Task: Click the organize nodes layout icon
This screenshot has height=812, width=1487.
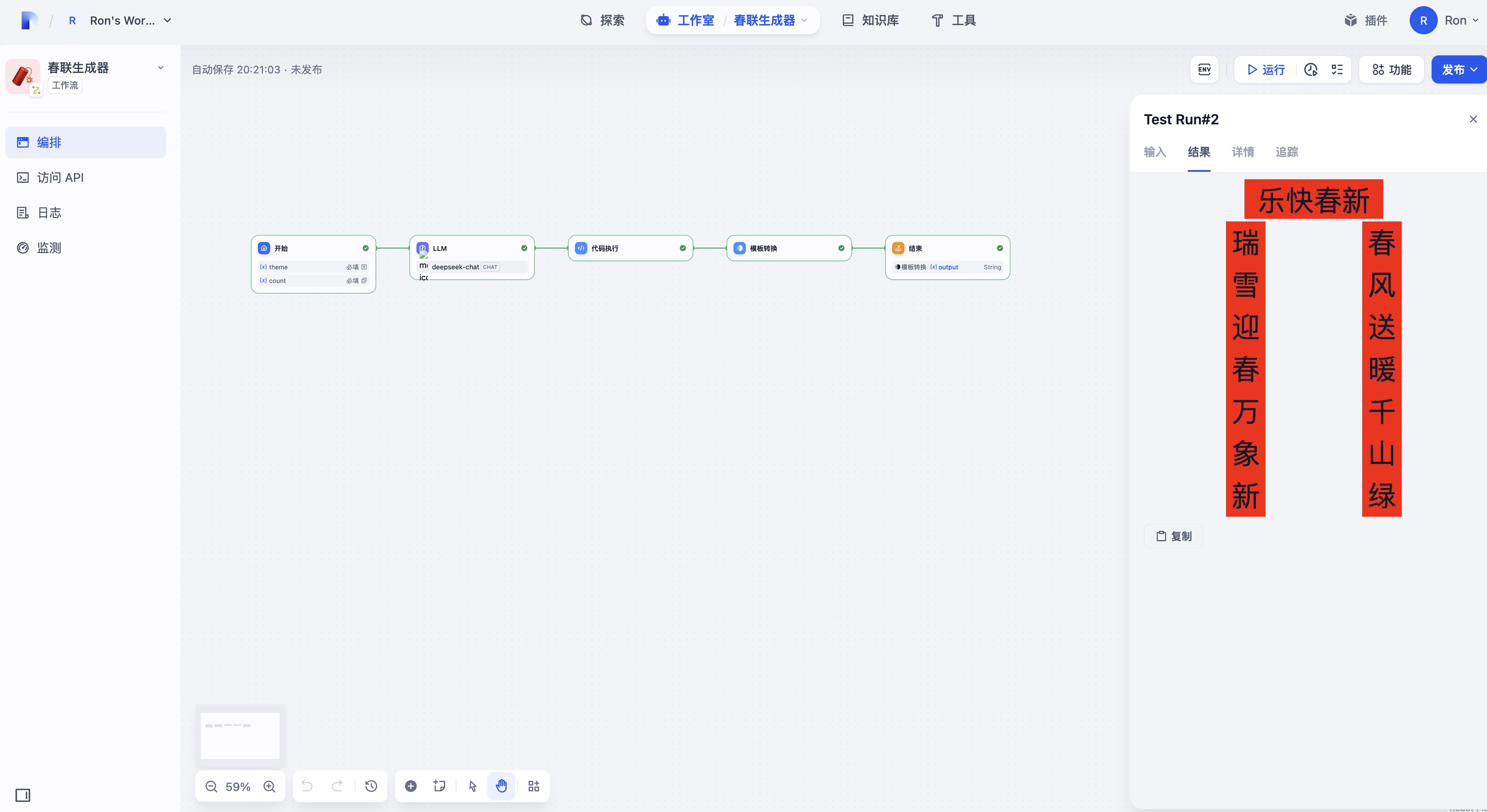Action: [533, 786]
